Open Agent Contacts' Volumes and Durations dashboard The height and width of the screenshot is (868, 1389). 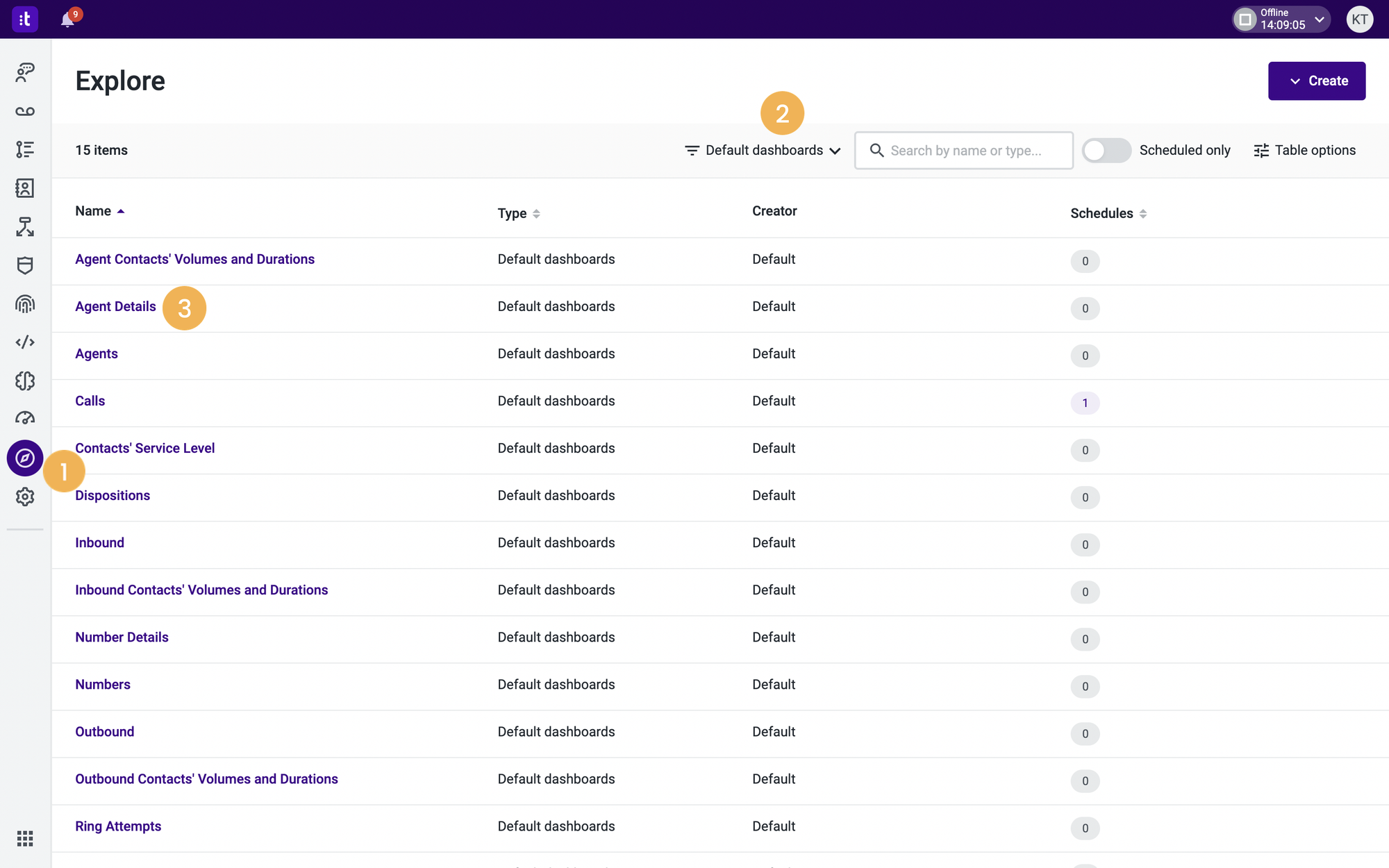pos(194,259)
